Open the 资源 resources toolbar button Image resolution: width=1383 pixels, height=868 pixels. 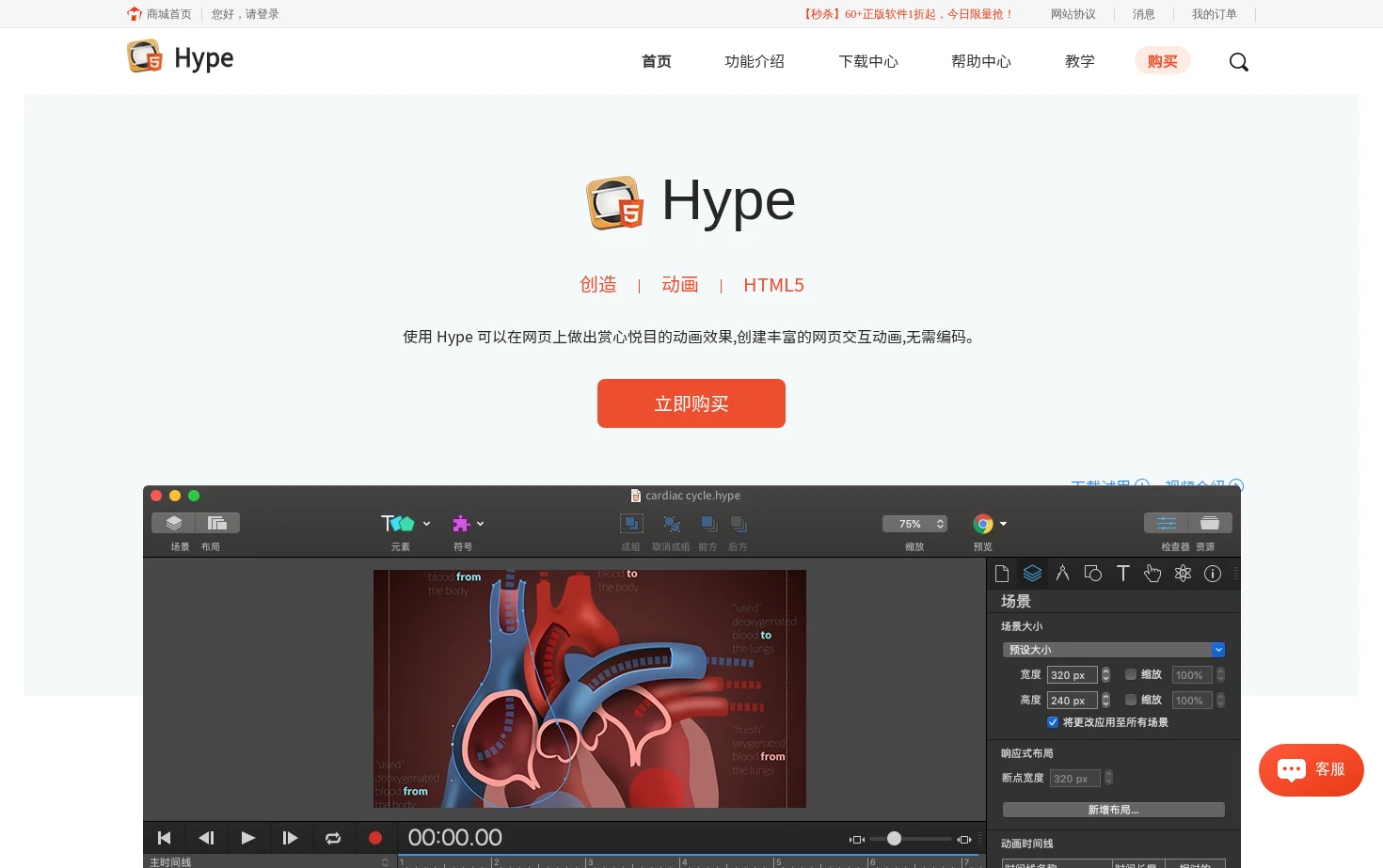(1210, 523)
